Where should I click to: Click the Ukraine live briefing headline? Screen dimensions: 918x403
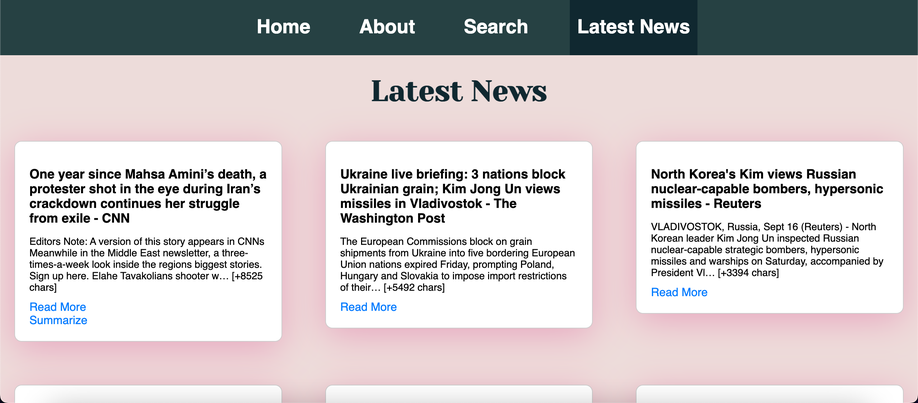(x=453, y=196)
